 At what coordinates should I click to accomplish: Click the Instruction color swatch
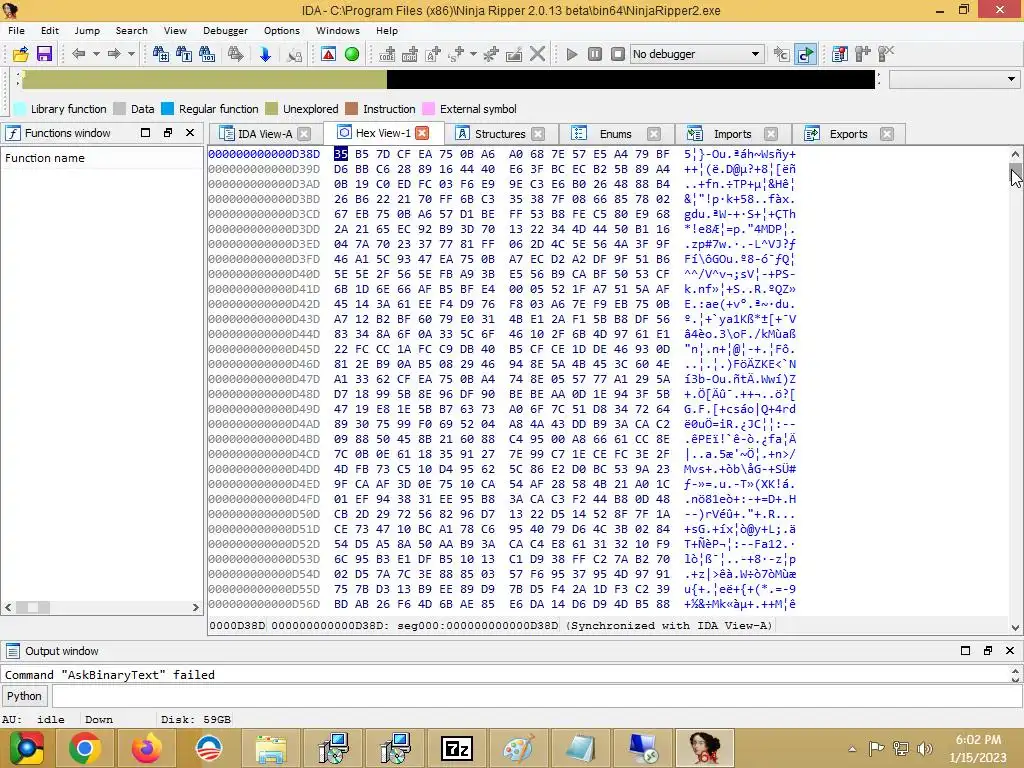pos(351,109)
